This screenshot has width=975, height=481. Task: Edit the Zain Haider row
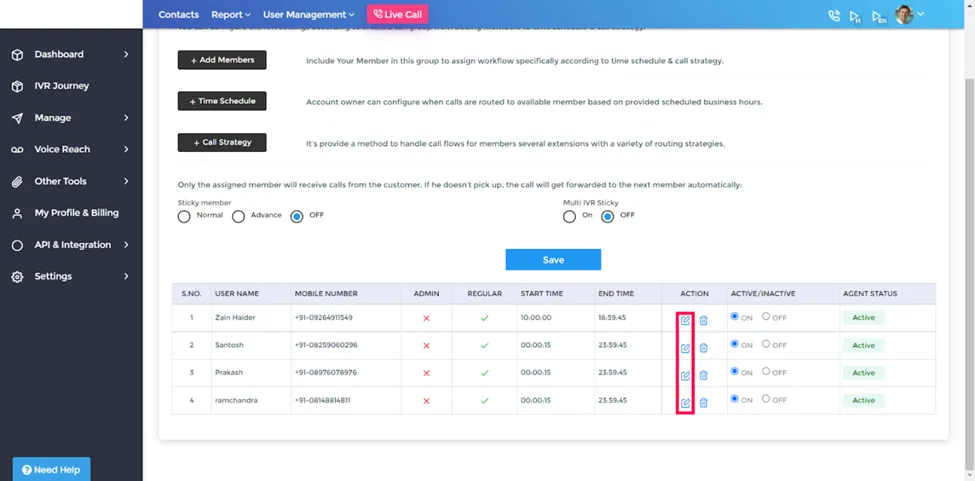coord(685,321)
